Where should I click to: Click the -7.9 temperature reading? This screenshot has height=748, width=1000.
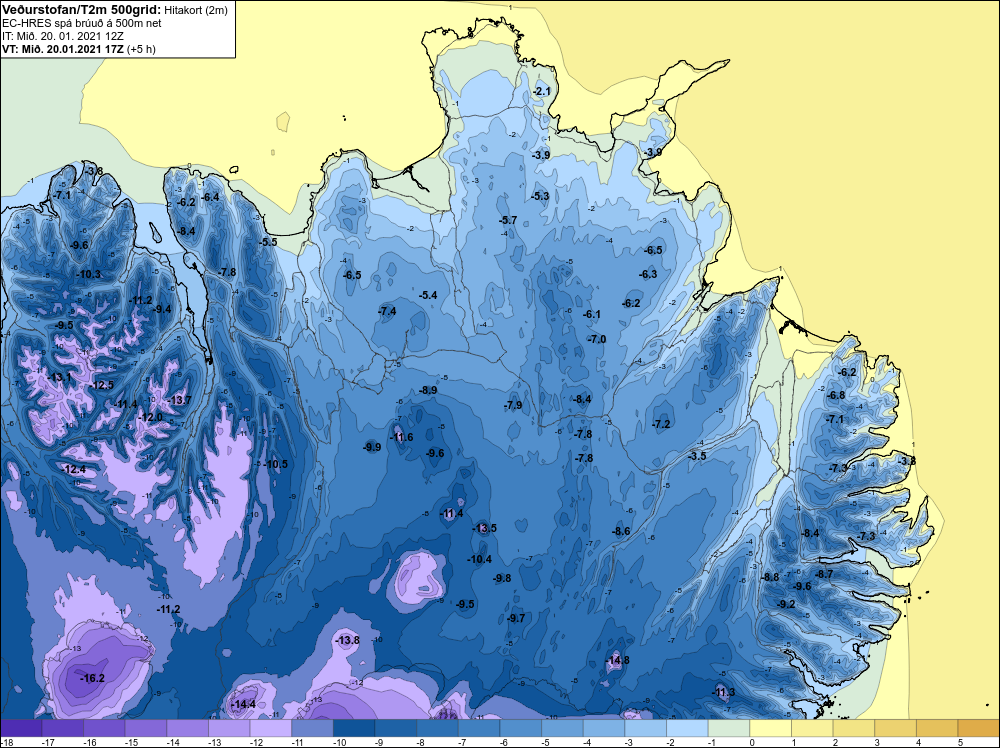click(513, 405)
